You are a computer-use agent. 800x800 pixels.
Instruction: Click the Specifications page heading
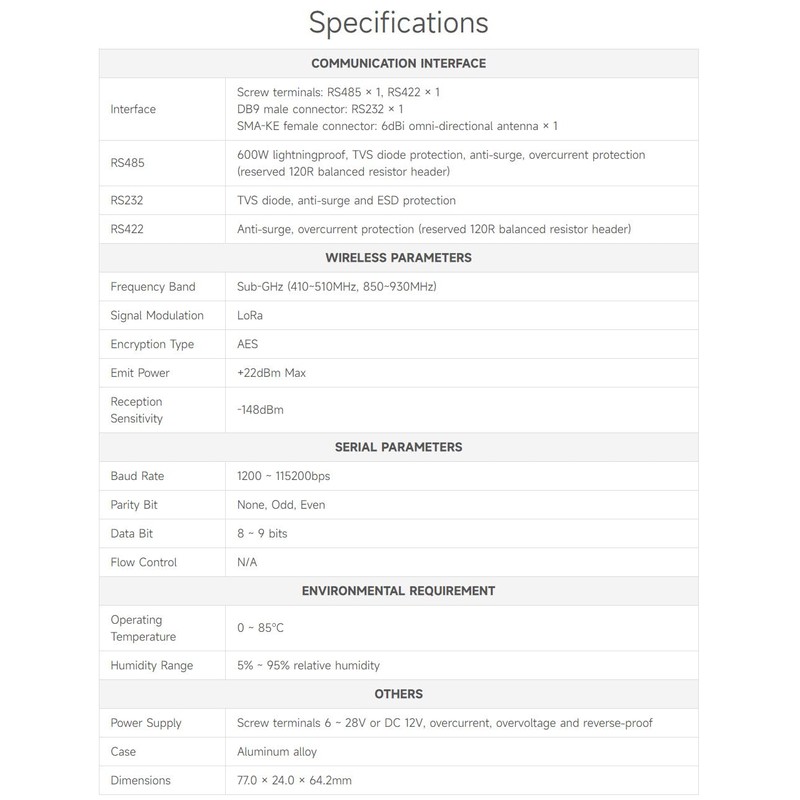(398, 23)
